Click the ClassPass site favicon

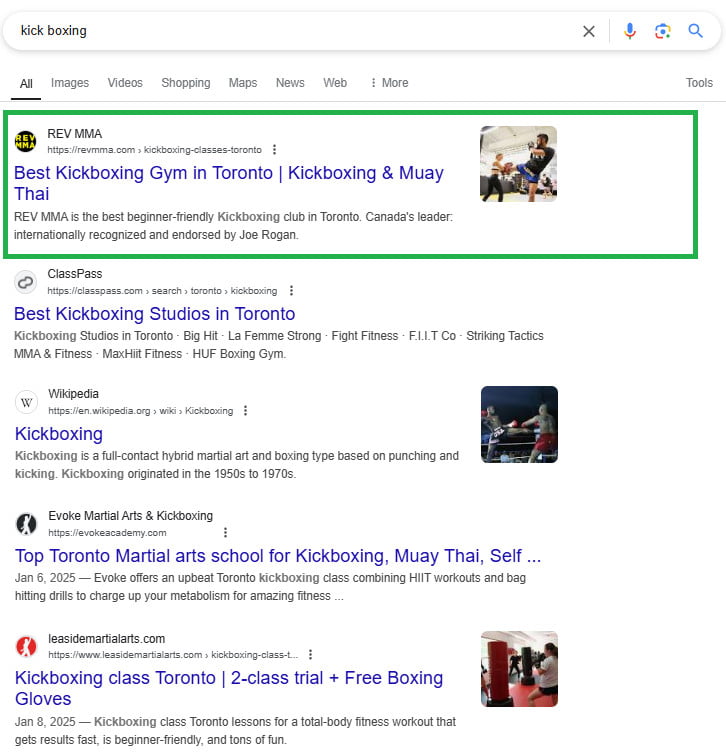[x=25, y=282]
